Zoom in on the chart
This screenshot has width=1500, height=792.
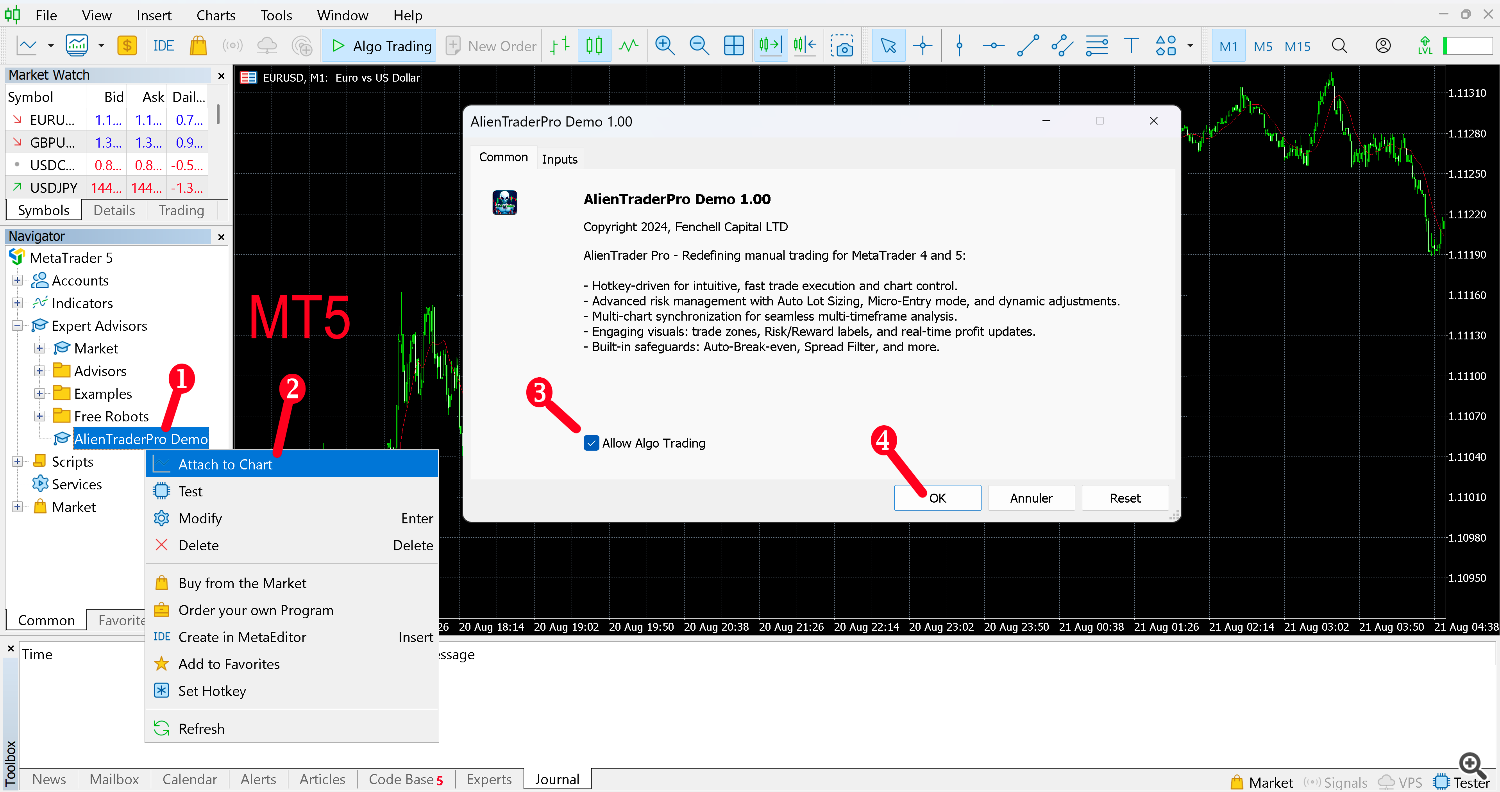tap(665, 45)
